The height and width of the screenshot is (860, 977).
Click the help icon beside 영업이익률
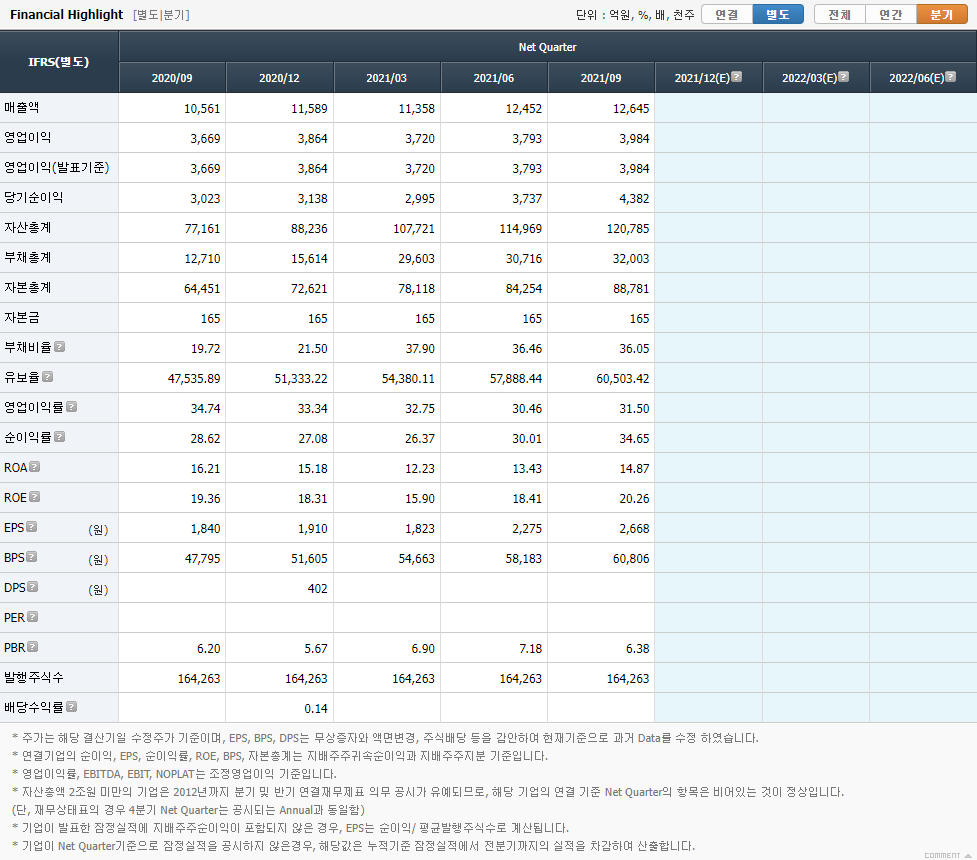point(72,406)
